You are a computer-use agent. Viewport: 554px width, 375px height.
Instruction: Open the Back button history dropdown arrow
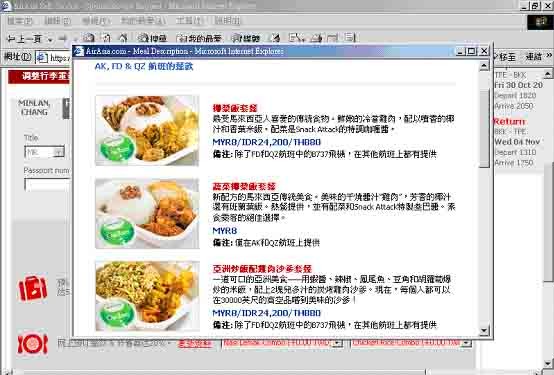(x=50, y=39)
